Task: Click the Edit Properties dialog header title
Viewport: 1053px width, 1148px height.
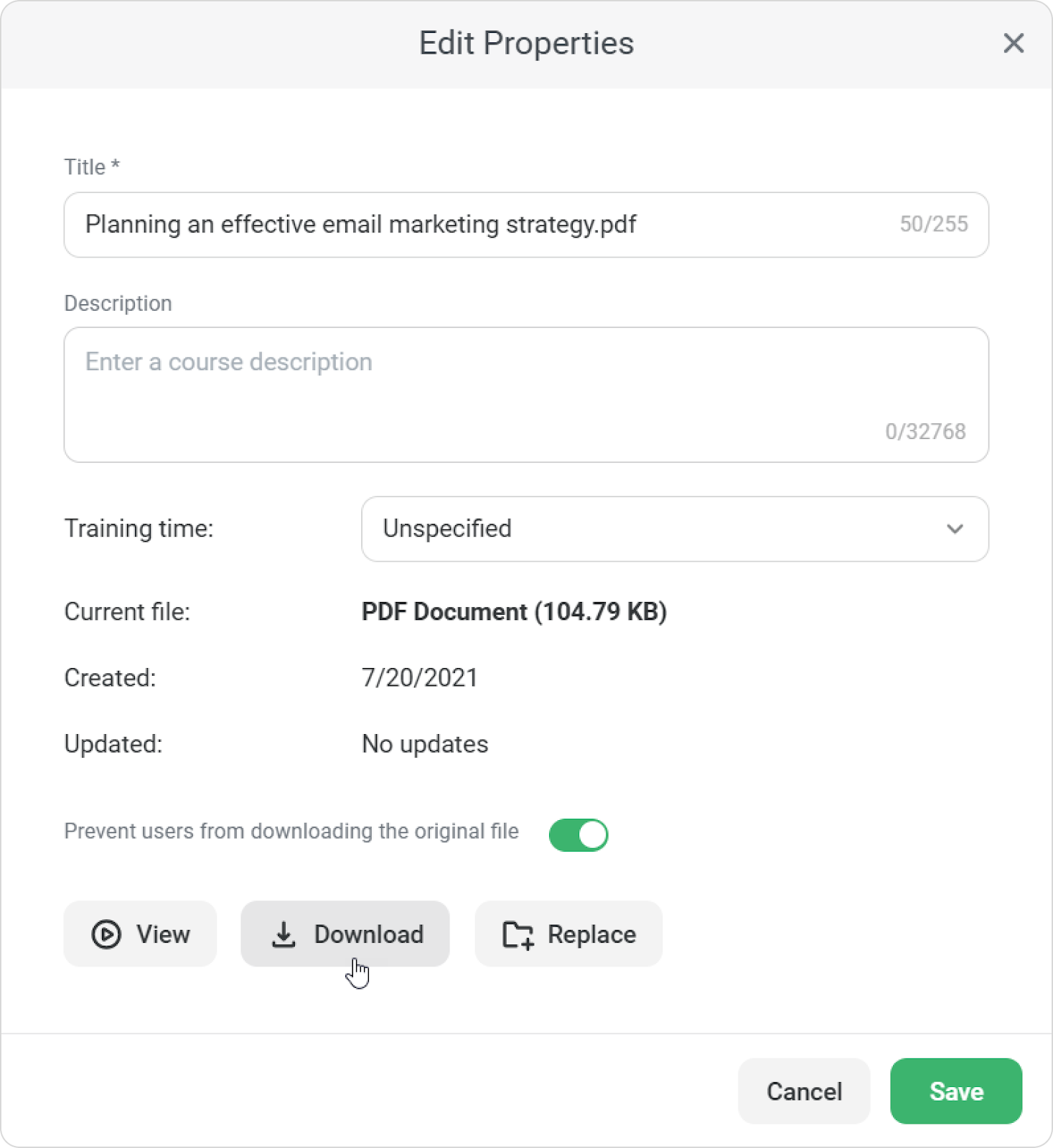Action: point(526,43)
